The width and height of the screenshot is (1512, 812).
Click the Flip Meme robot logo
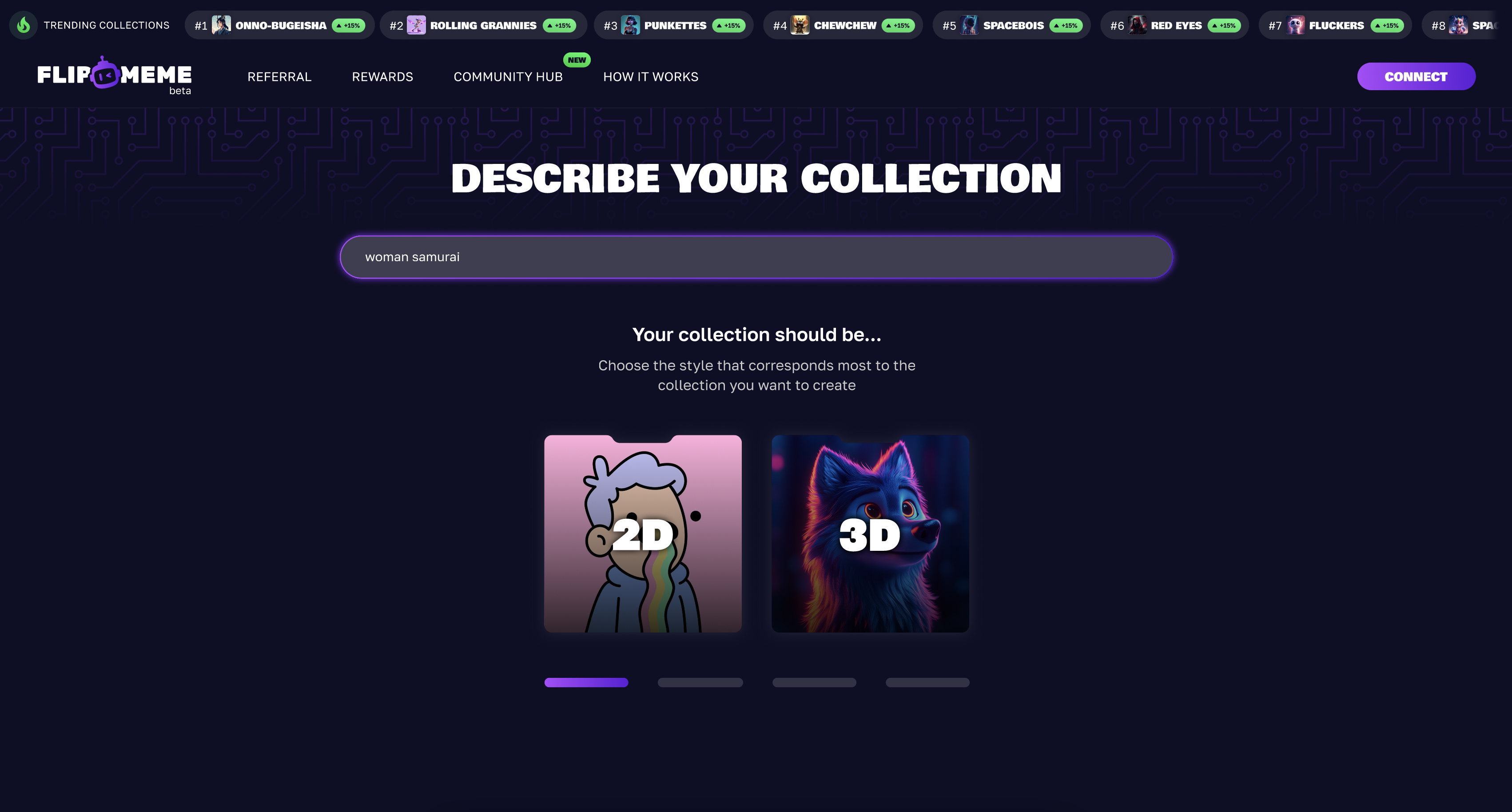tap(115, 74)
